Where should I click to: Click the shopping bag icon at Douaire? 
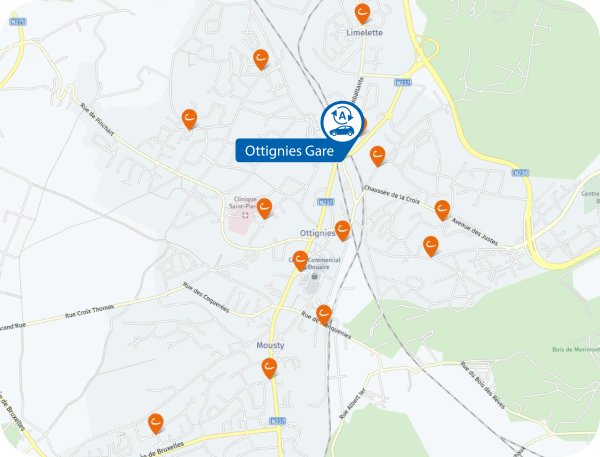pos(315,276)
